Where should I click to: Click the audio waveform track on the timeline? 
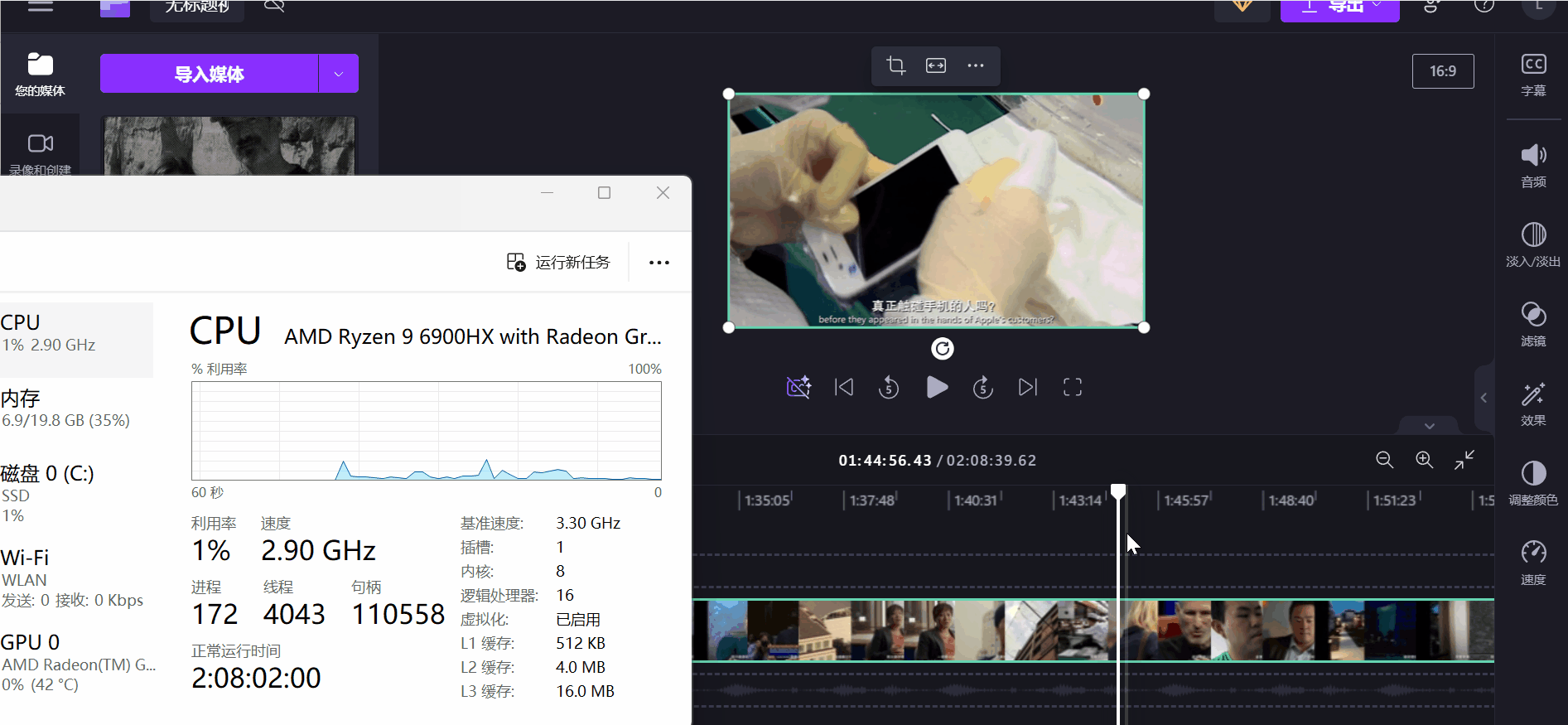(1093, 689)
